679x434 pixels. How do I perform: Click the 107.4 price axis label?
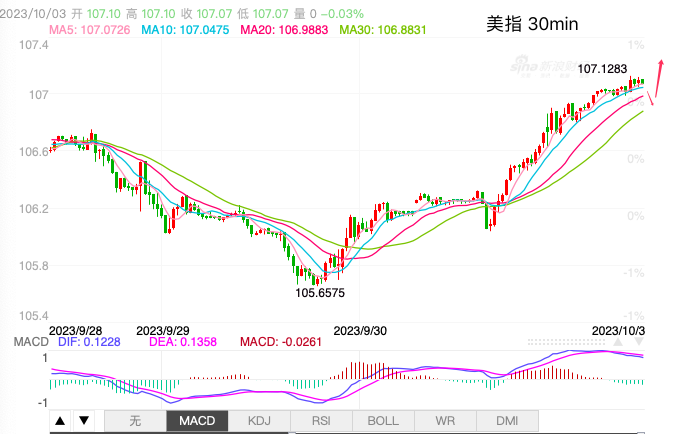point(34,45)
